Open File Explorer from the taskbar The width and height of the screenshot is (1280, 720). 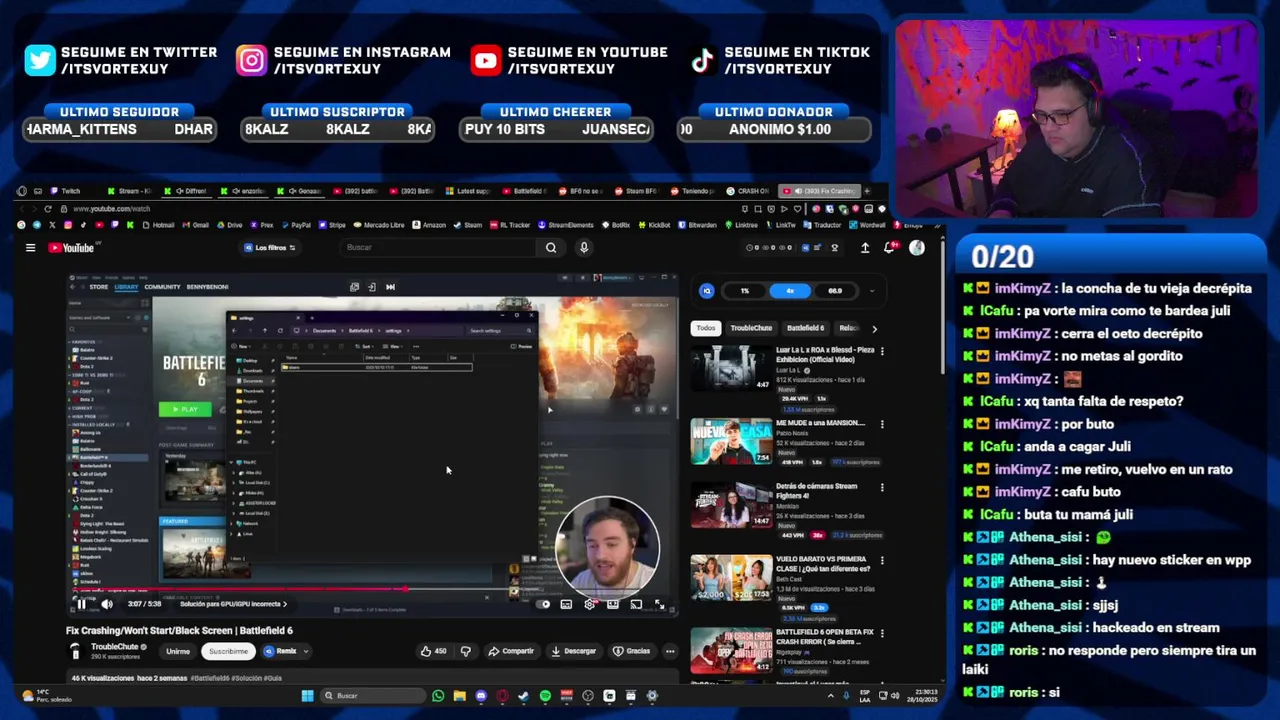point(460,696)
